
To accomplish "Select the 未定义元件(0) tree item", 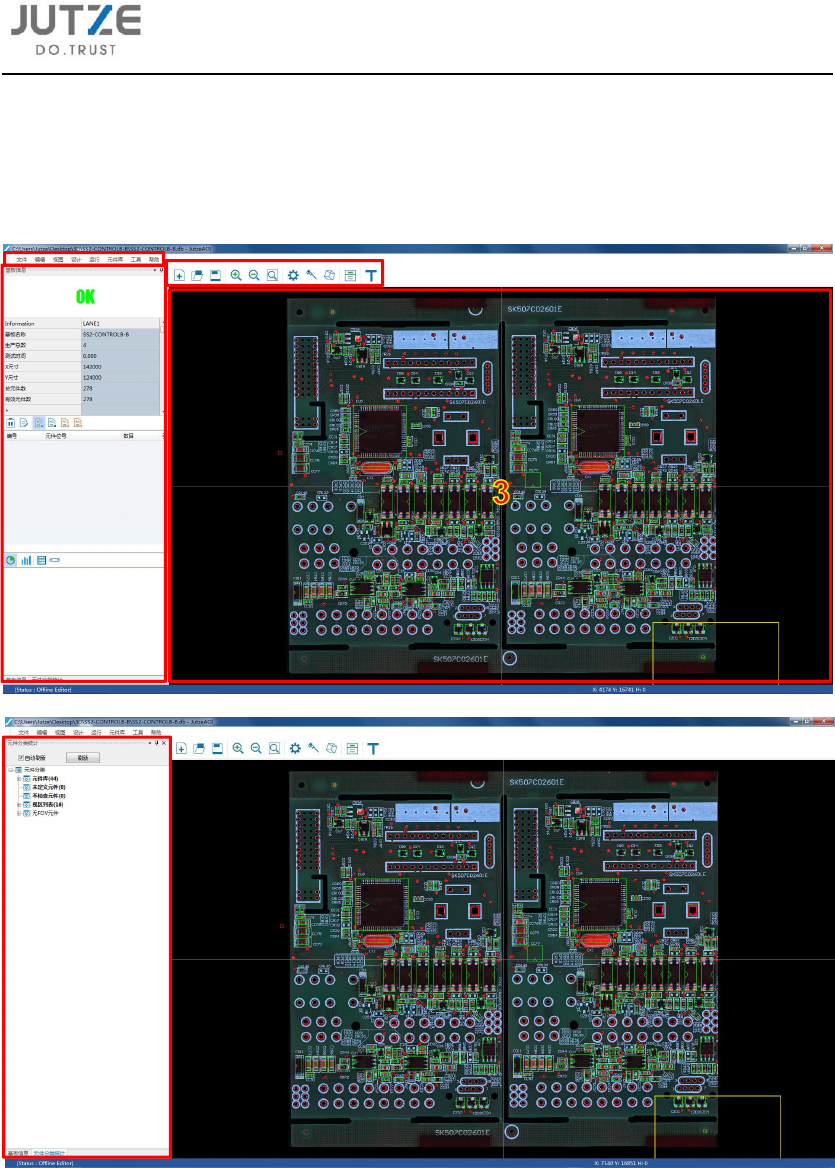I will click(46, 786).
